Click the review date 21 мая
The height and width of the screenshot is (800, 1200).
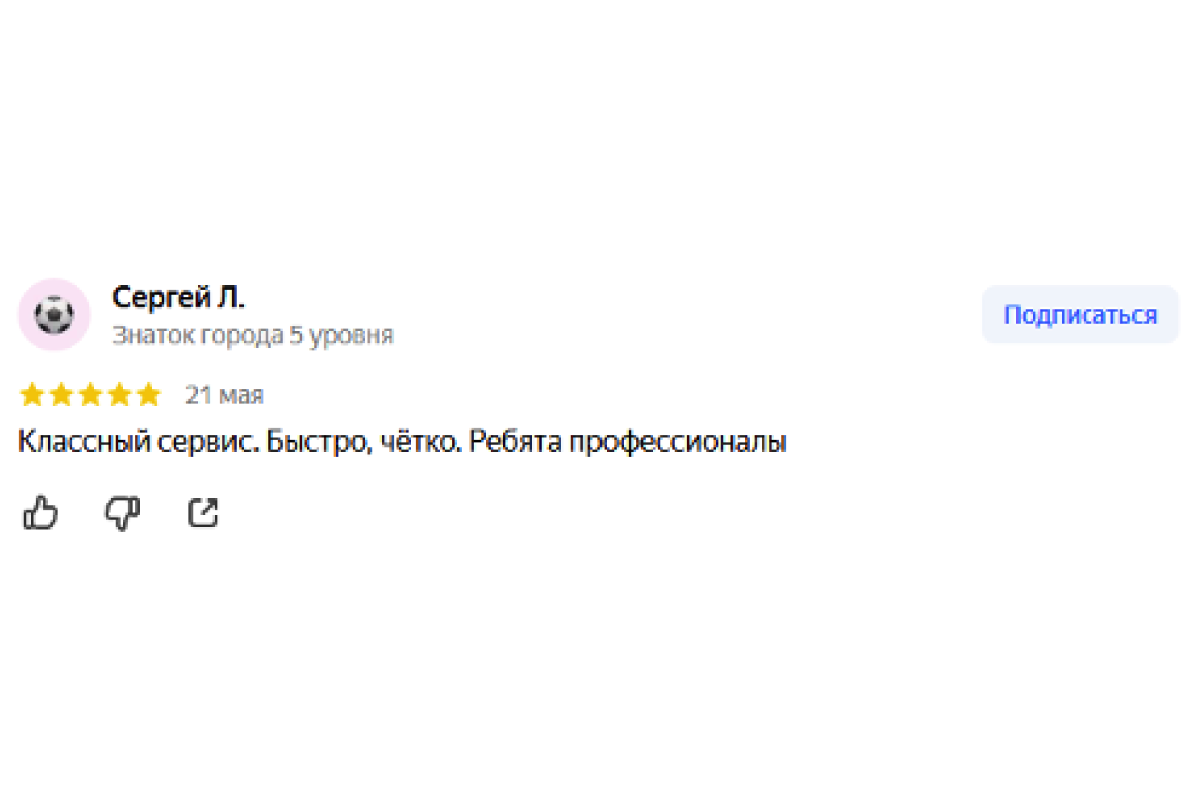[224, 395]
